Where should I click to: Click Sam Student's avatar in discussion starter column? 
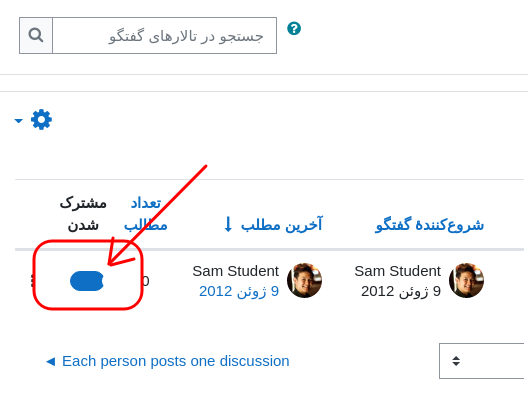pos(466,280)
